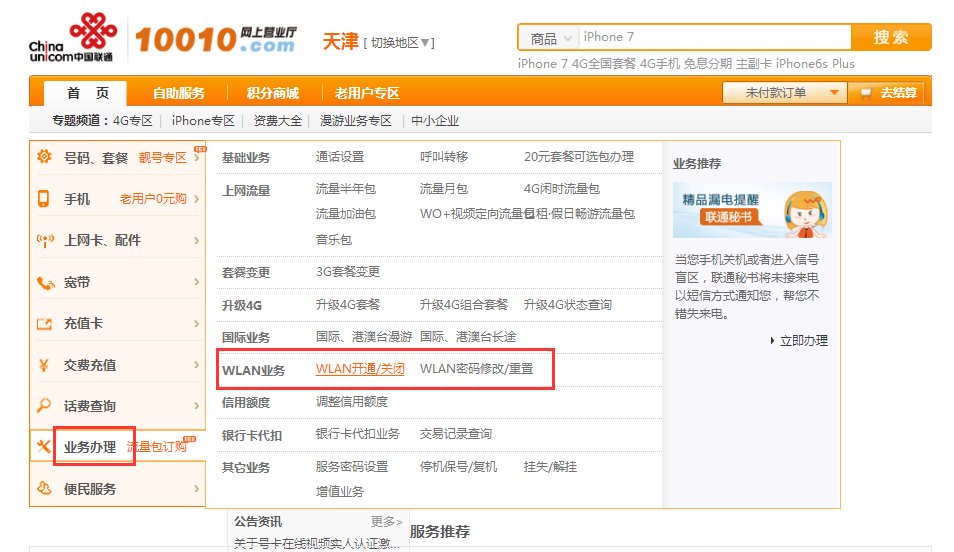954x552 pixels.
Task: Open the 呼叫转移 link
Action: coord(444,156)
